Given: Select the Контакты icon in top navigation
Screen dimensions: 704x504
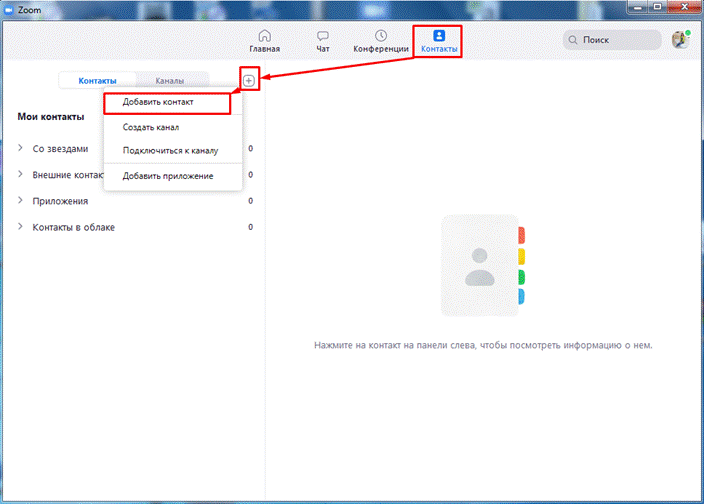Looking at the screenshot, I should click(x=438, y=36).
